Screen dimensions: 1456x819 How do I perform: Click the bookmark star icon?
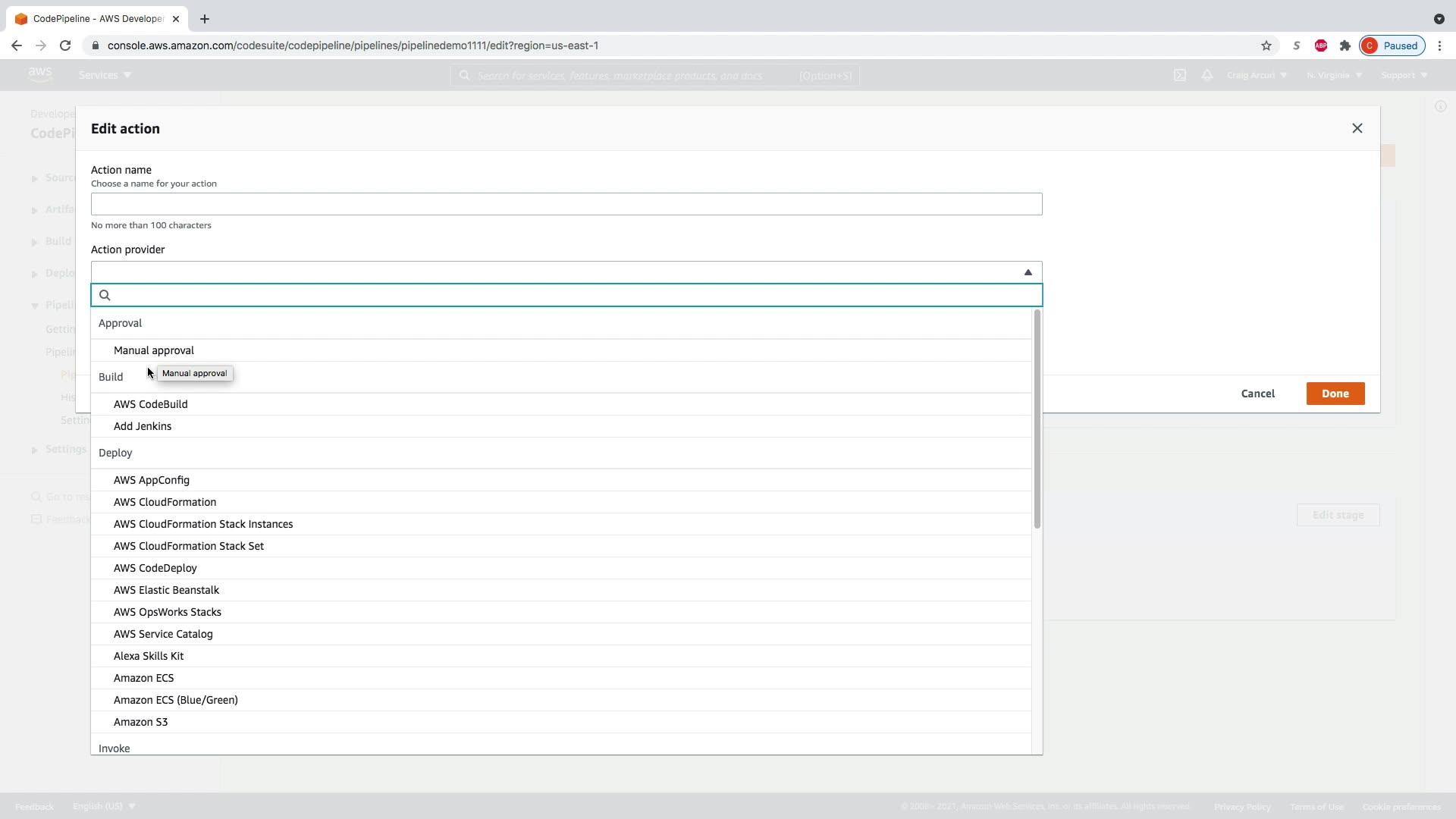(1266, 45)
